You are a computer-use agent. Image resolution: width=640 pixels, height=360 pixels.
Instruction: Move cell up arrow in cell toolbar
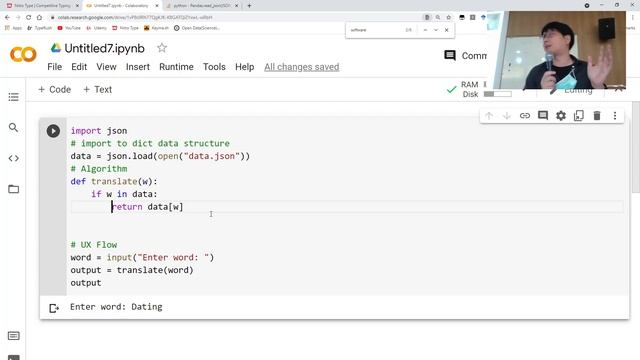[x=489, y=116]
